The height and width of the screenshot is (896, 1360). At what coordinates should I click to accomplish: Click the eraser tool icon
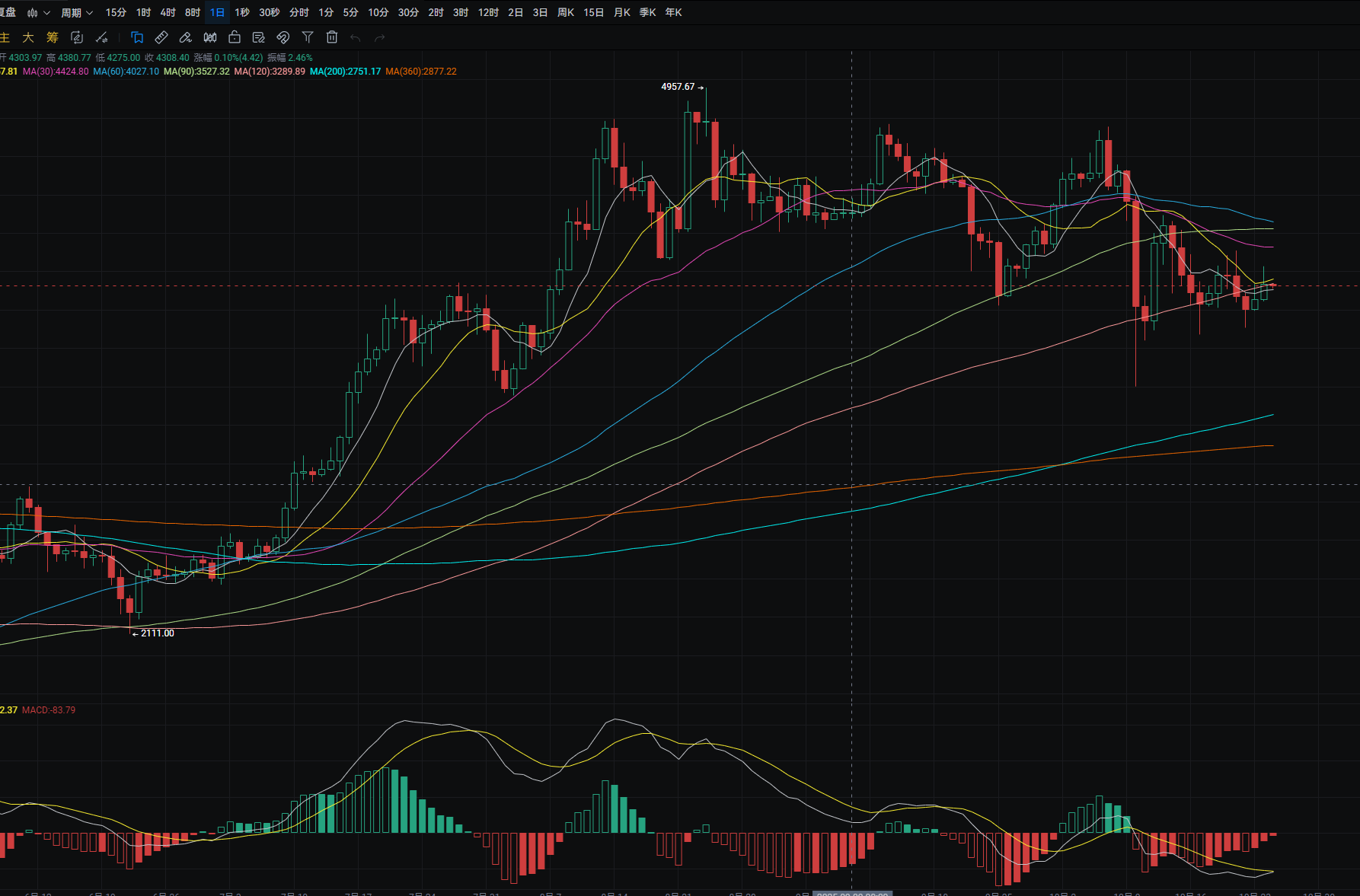(185, 37)
